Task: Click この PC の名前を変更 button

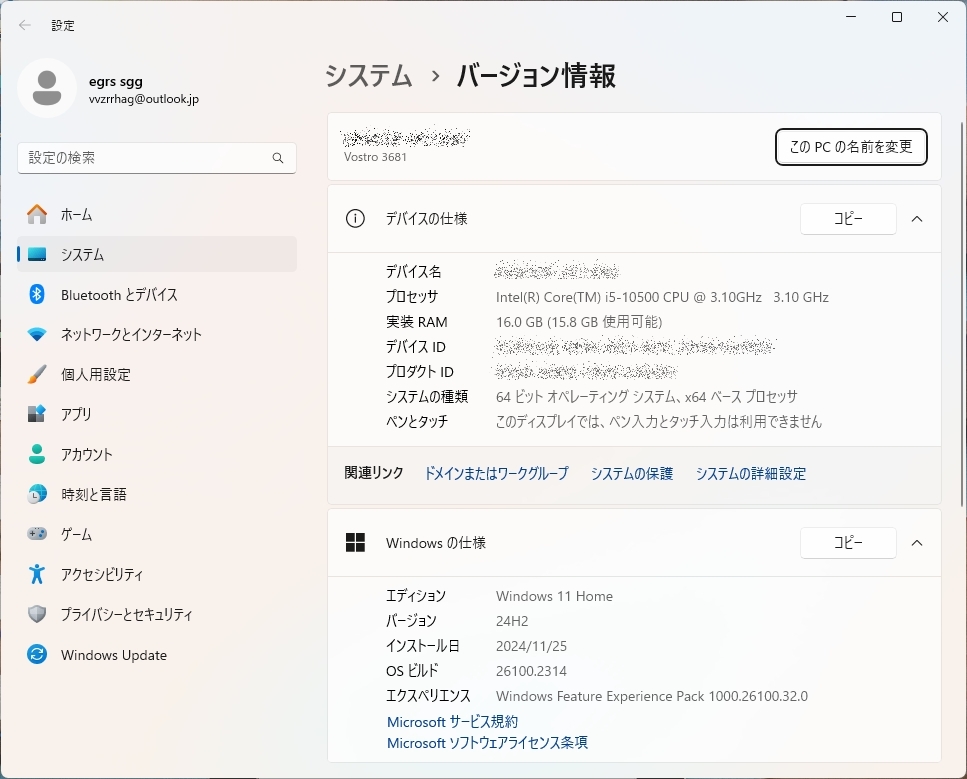Action: [851, 146]
